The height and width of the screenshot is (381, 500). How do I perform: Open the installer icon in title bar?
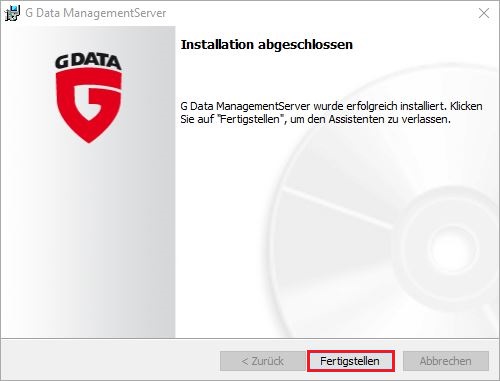tap(12, 13)
